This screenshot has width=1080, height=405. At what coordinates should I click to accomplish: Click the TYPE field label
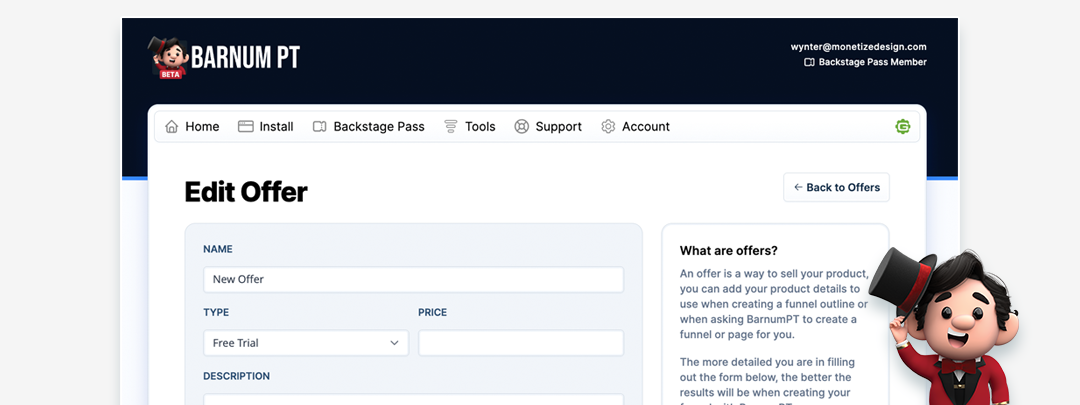click(x=216, y=313)
